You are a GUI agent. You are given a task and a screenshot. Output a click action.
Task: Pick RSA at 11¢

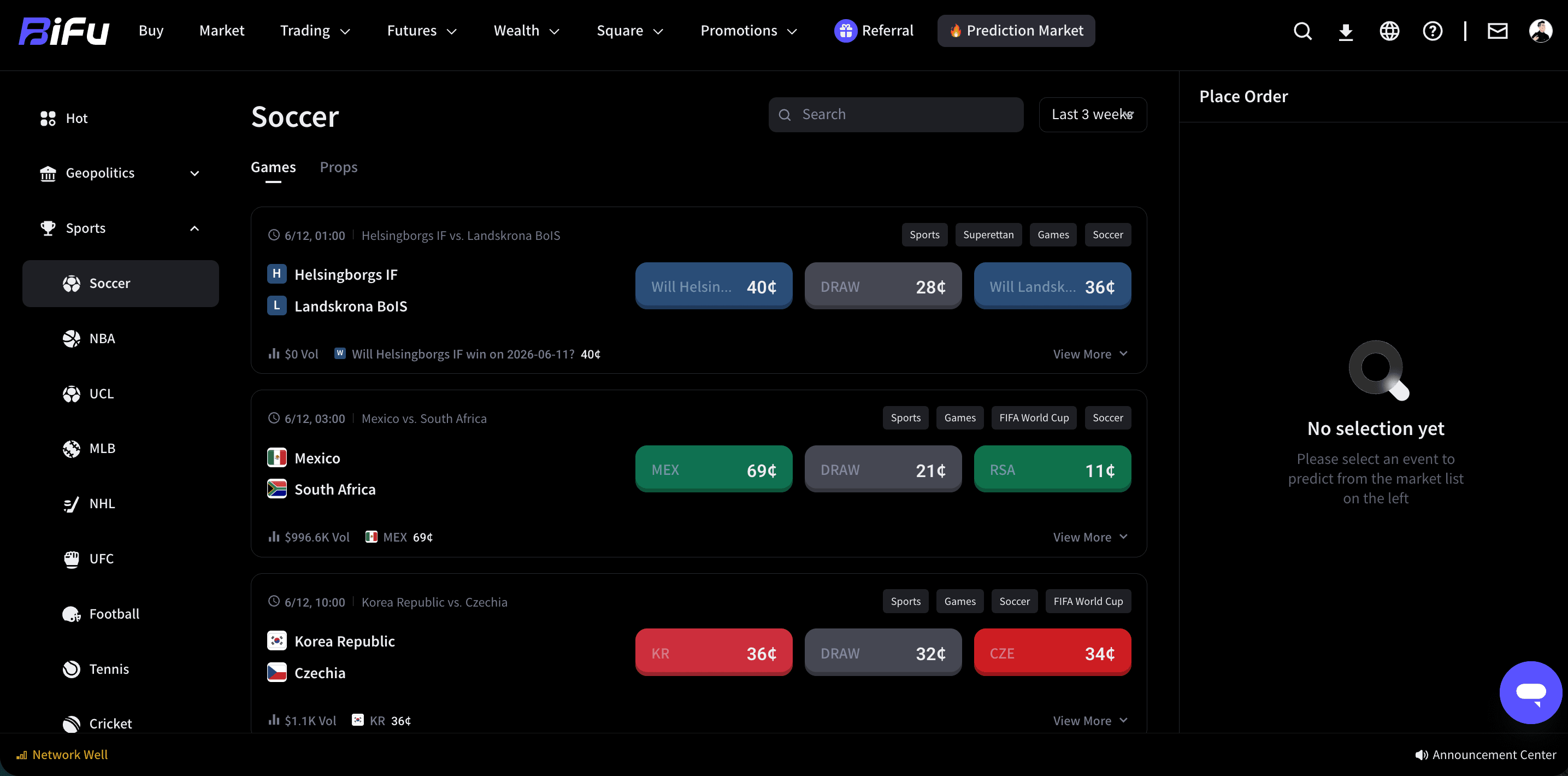[x=1052, y=469]
